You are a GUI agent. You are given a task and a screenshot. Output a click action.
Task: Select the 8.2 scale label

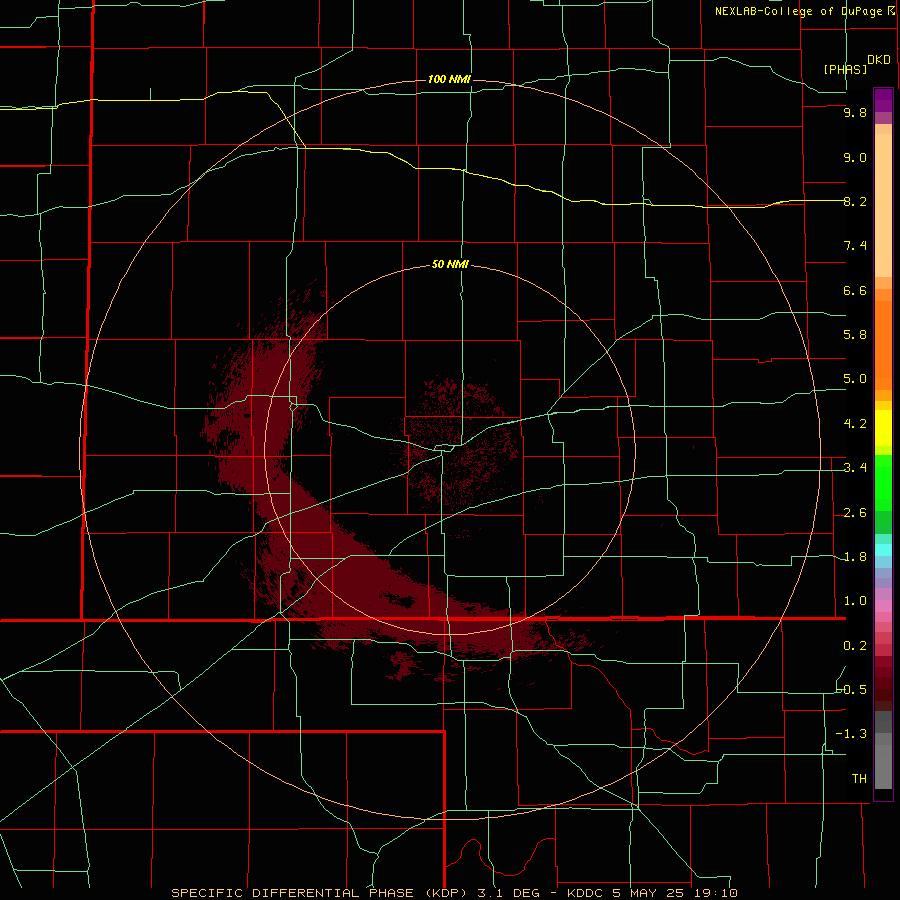tap(855, 201)
